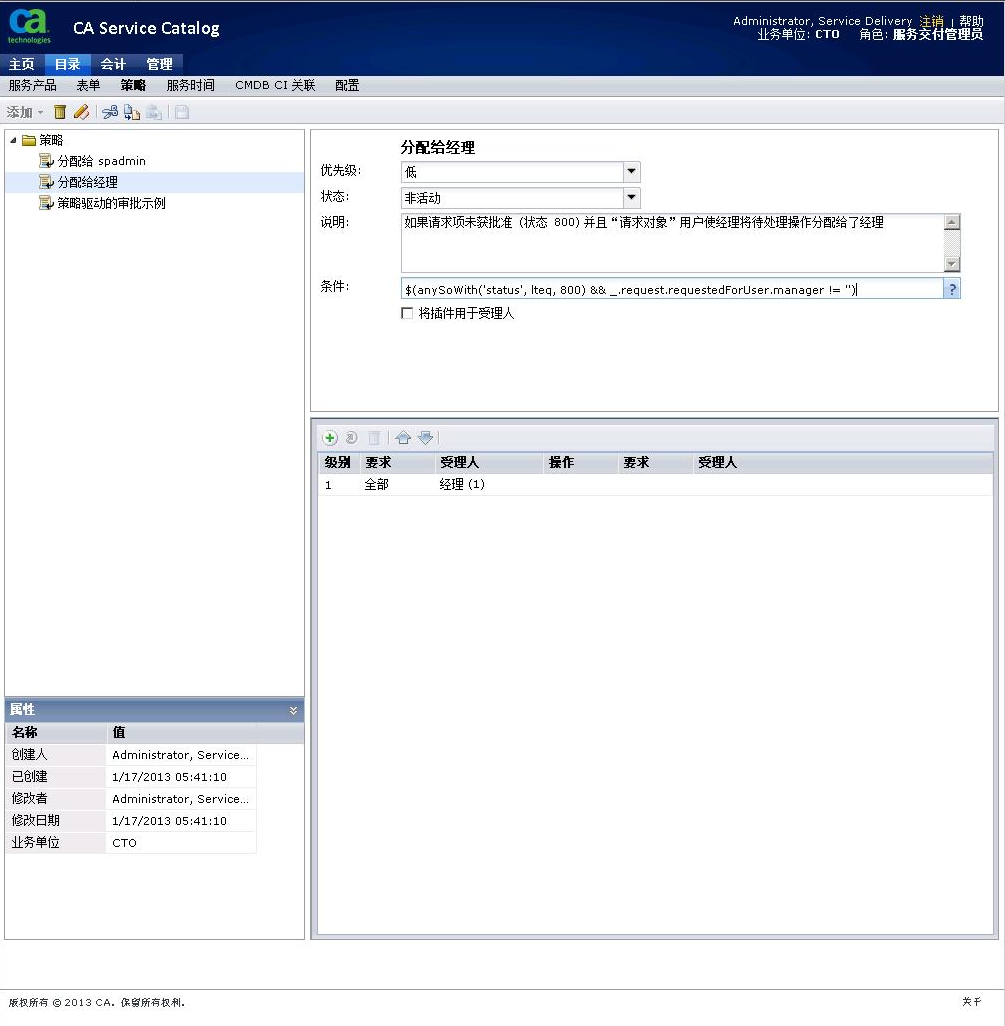1005x1026 pixels.
Task: Click the green plus add level icon
Action: 330,438
